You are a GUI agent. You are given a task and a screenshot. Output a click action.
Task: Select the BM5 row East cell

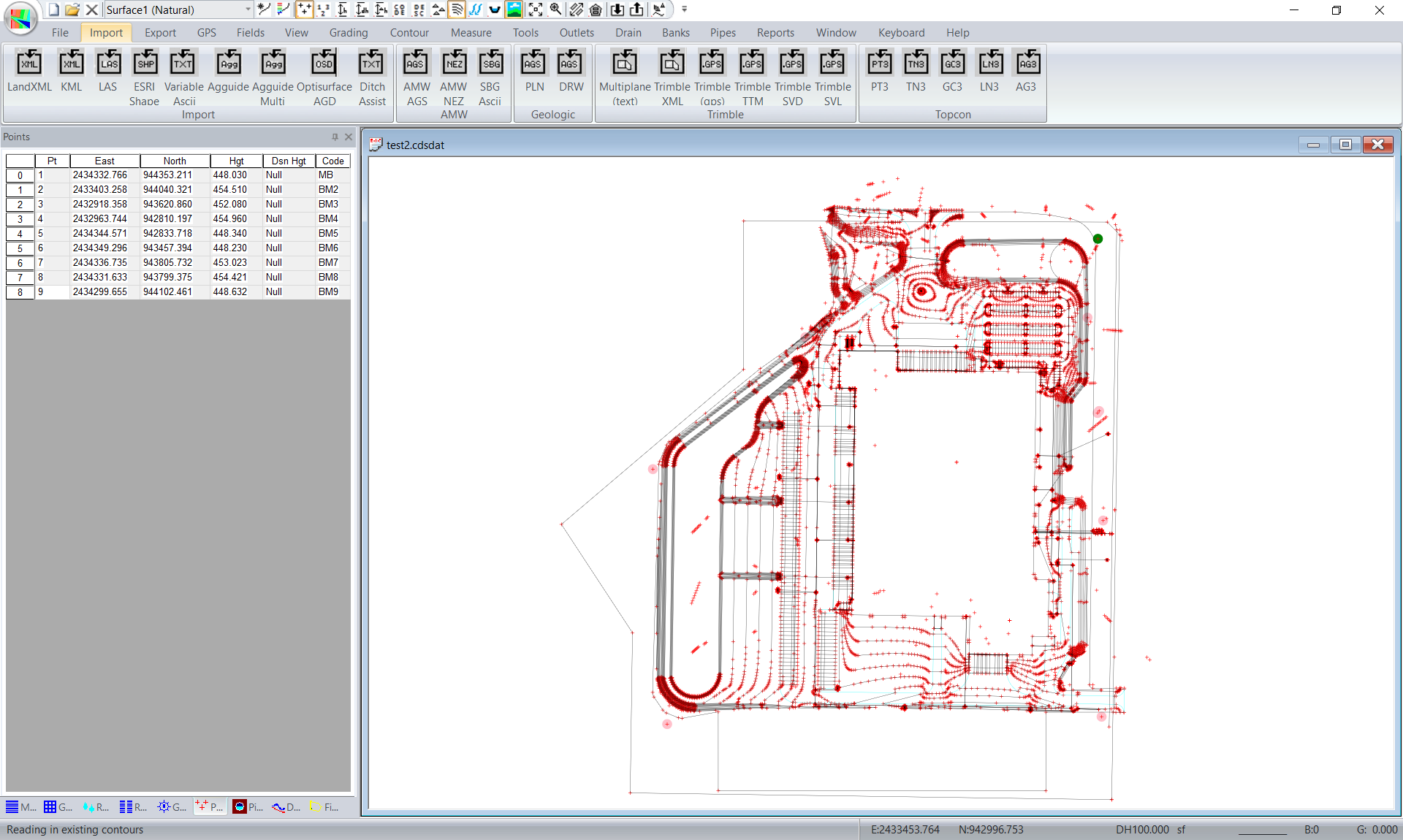[100, 234]
